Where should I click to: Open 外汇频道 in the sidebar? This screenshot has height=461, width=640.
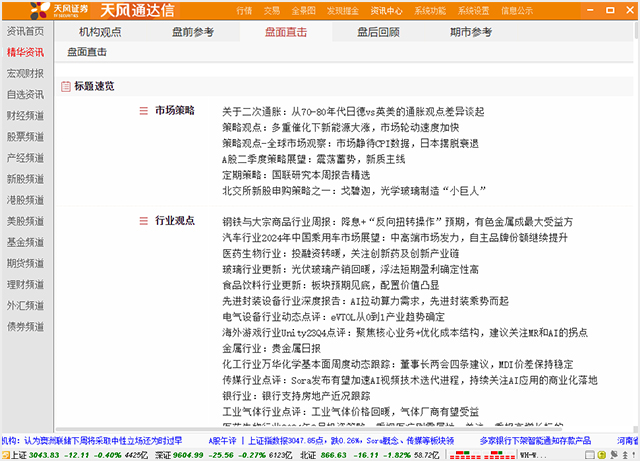click(x=25, y=305)
